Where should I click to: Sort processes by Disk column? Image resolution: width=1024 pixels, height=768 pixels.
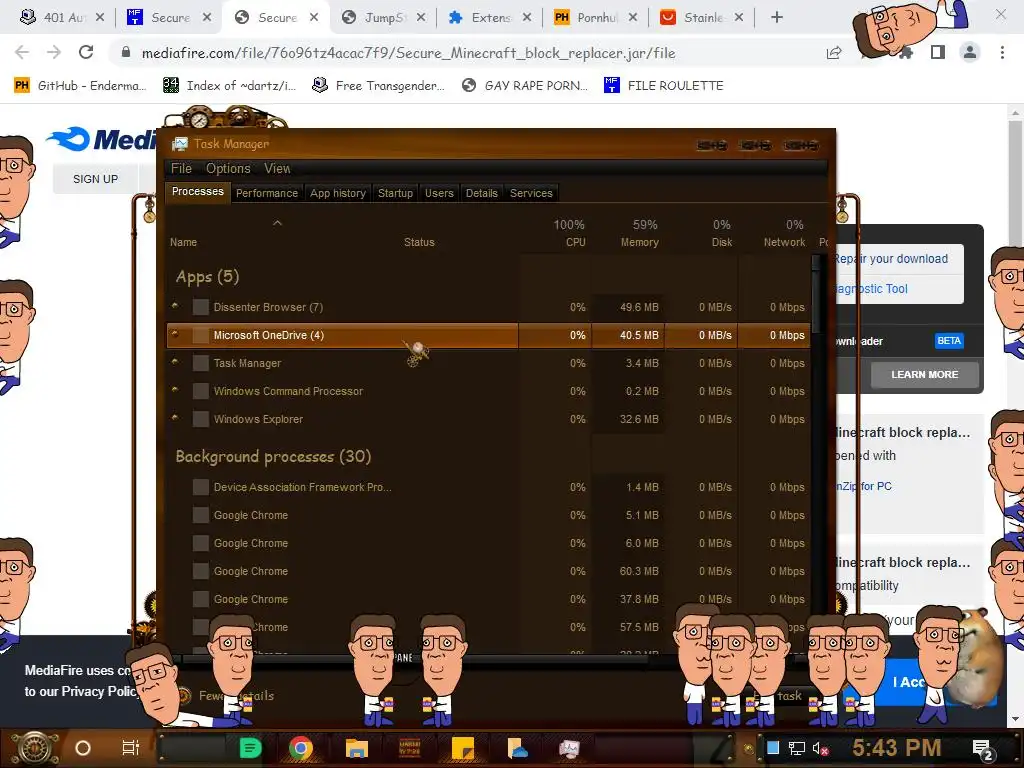tap(722, 242)
